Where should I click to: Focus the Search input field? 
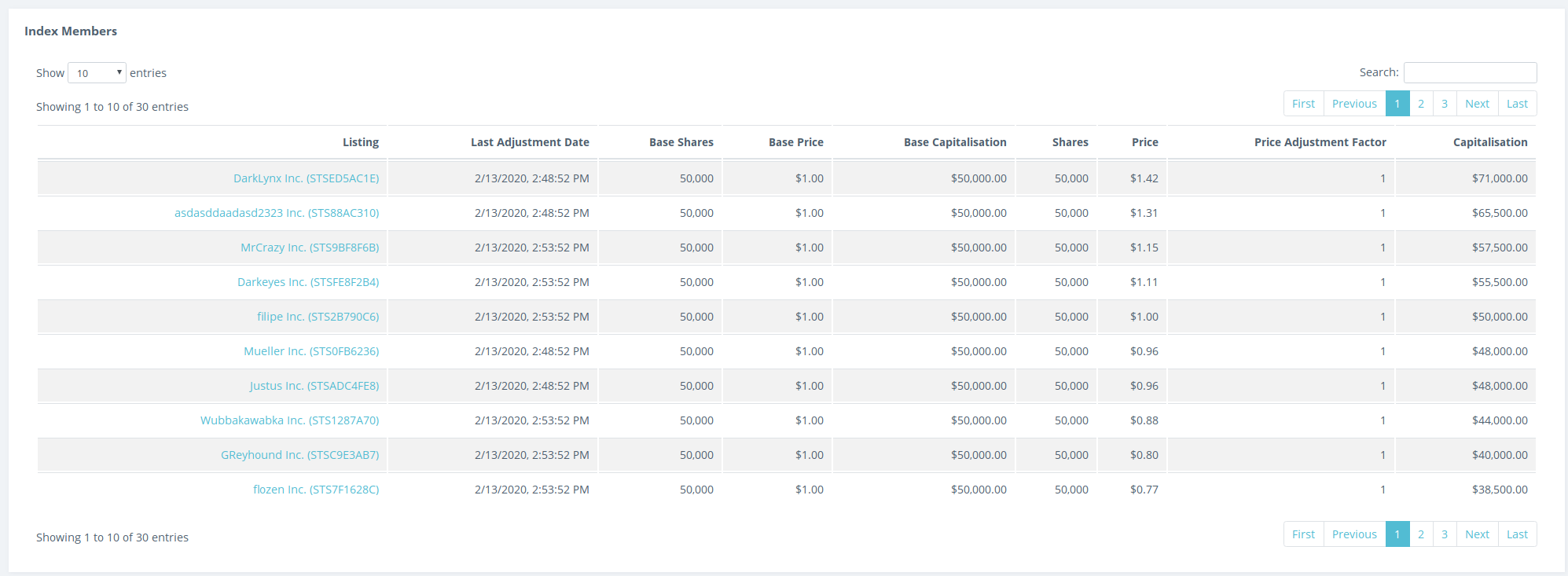coord(1470,72)
